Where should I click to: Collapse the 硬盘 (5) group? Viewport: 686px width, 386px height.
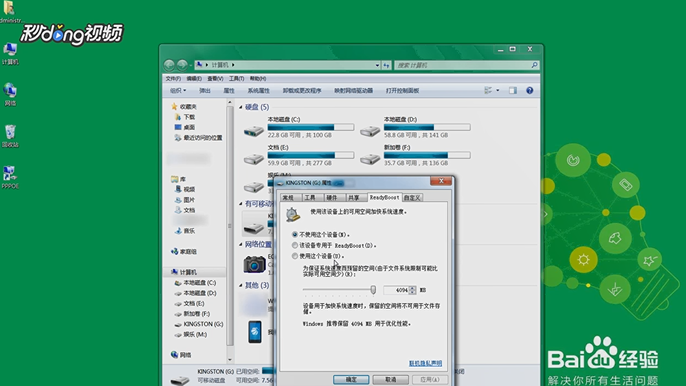[x=241, y=107]
